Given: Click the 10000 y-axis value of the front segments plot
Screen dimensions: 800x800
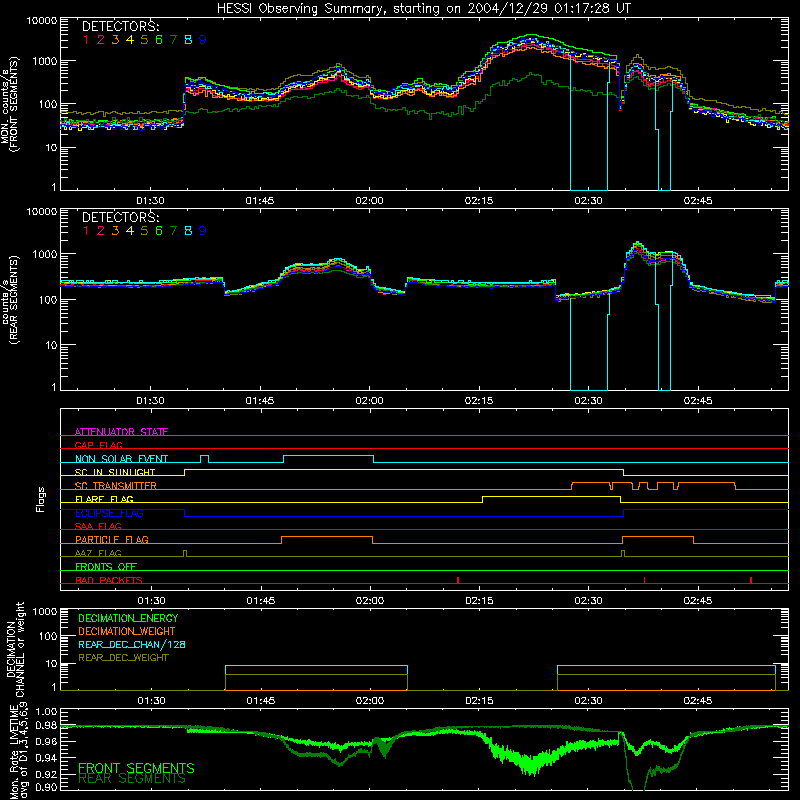Looking at the screenshot, I should coord(42,21).
